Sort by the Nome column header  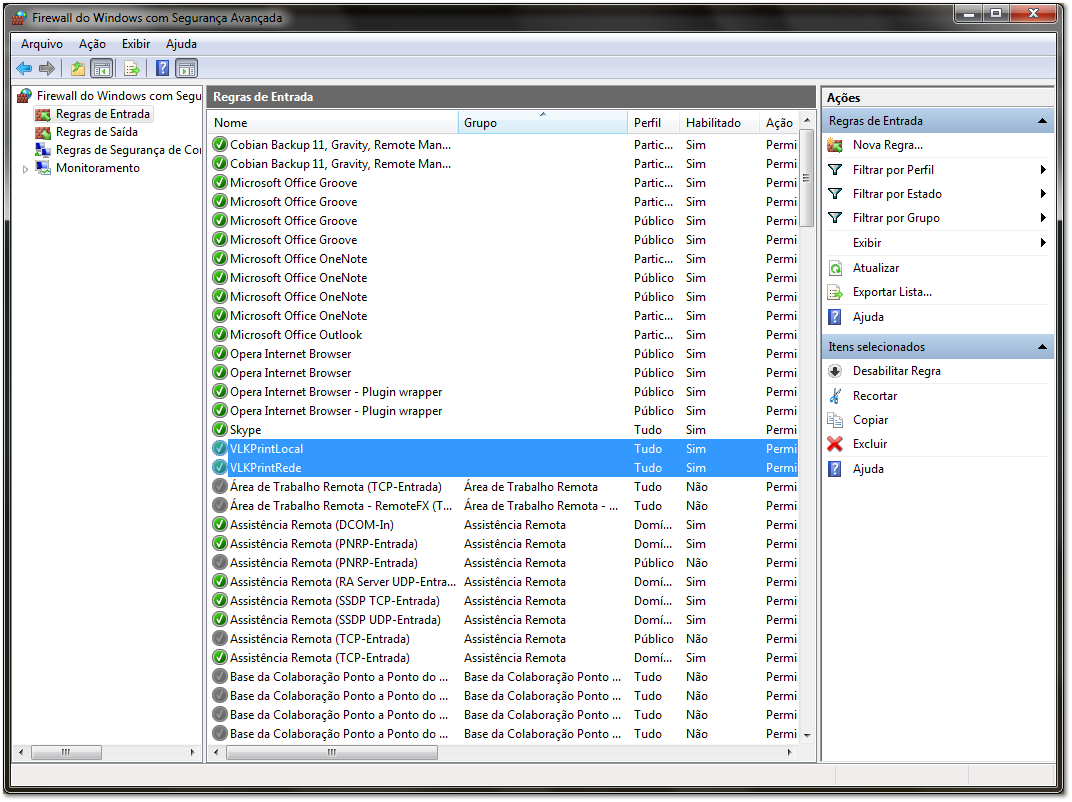point(333,123)
